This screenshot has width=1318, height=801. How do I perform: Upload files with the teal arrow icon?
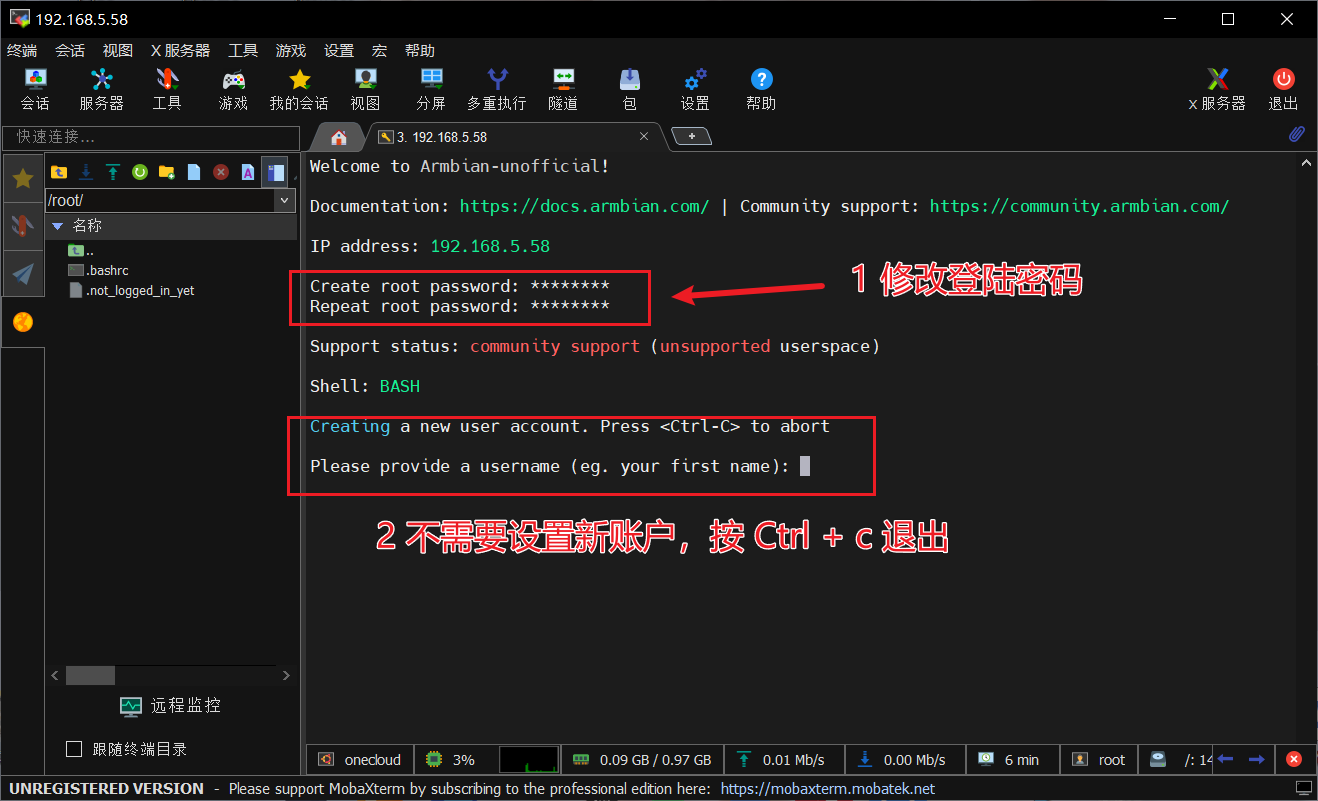click(113, 172)
